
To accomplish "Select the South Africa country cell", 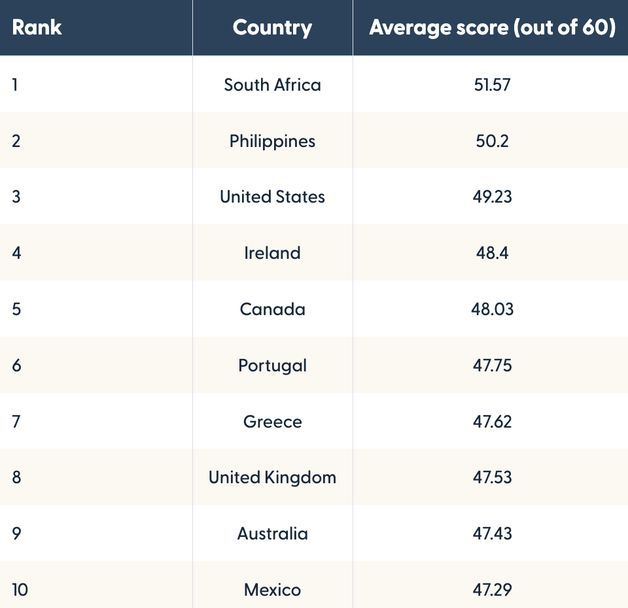I will (272, 85).
